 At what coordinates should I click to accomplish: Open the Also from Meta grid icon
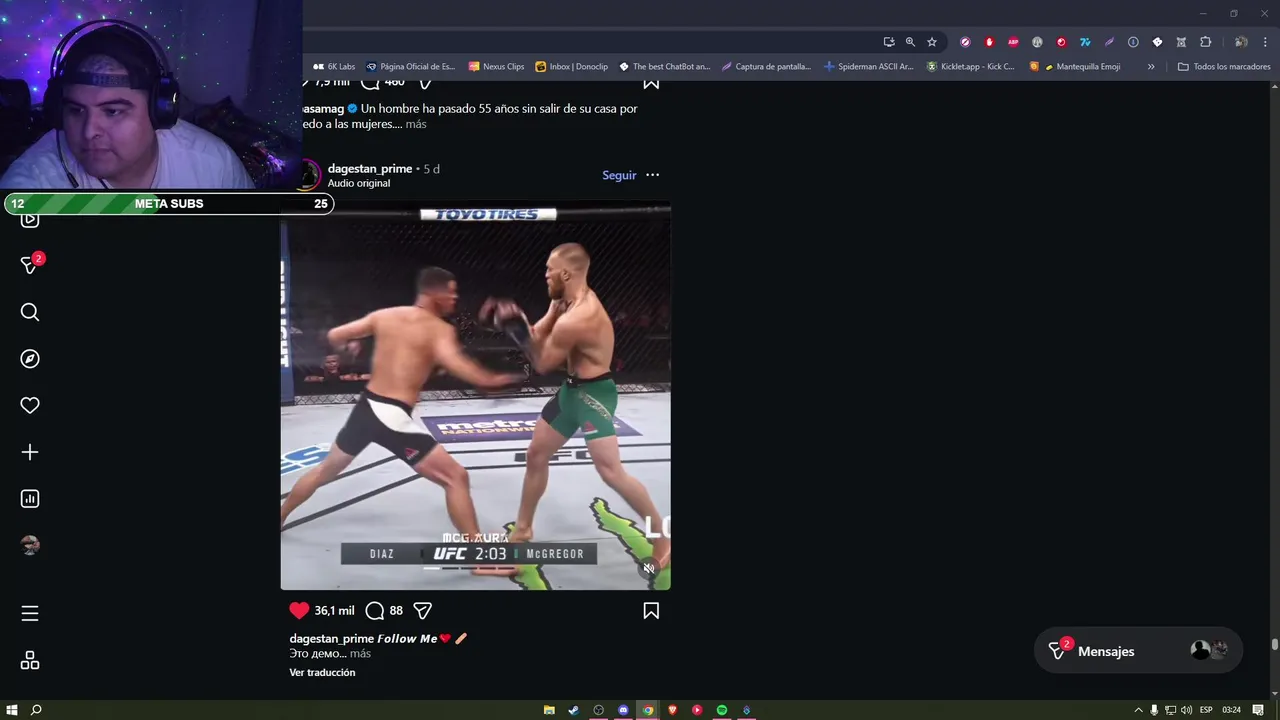(x=30, y=660)
